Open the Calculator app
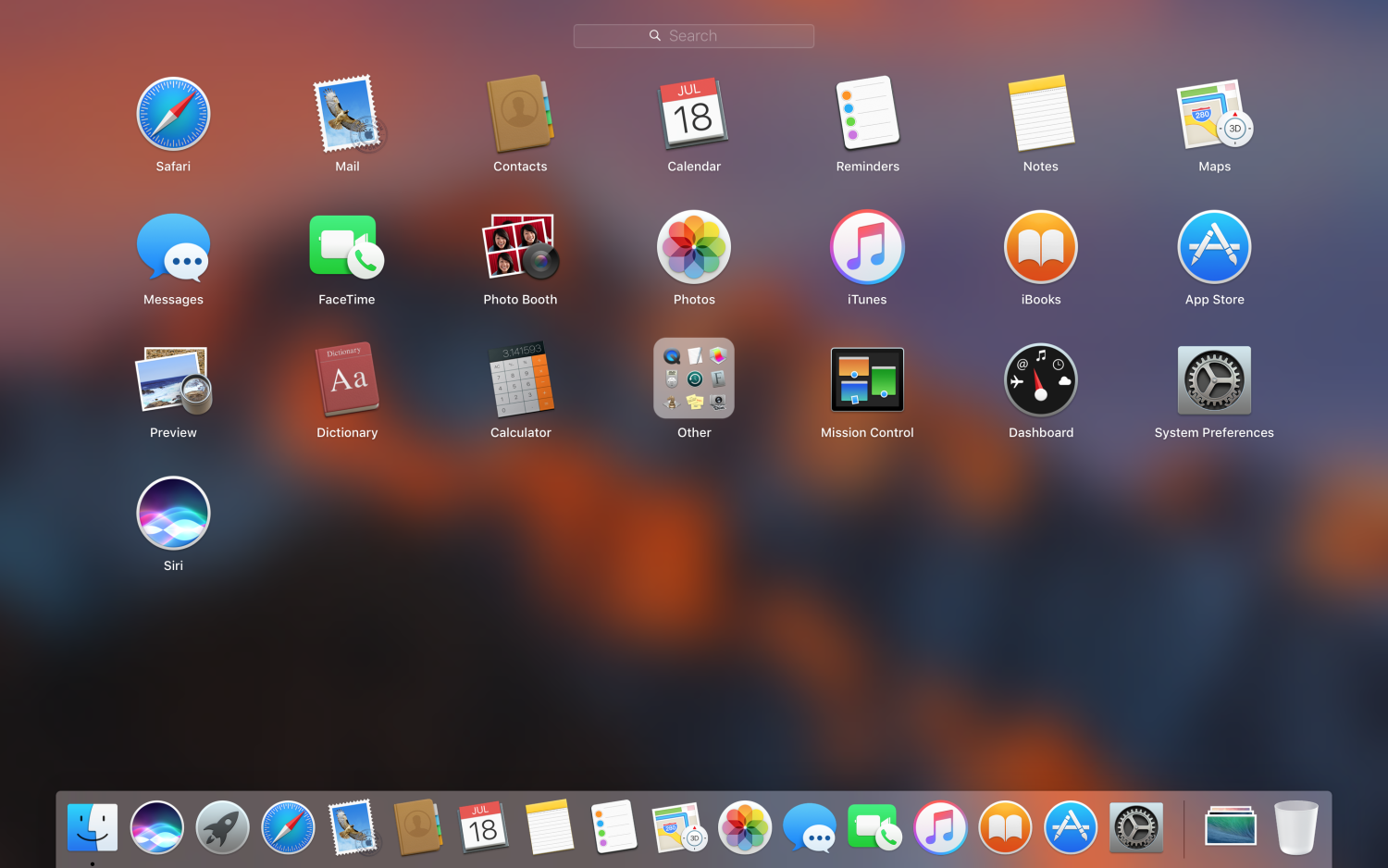Screen dimensions: 1388x868 pyautogui.click(x=520, y=380)
